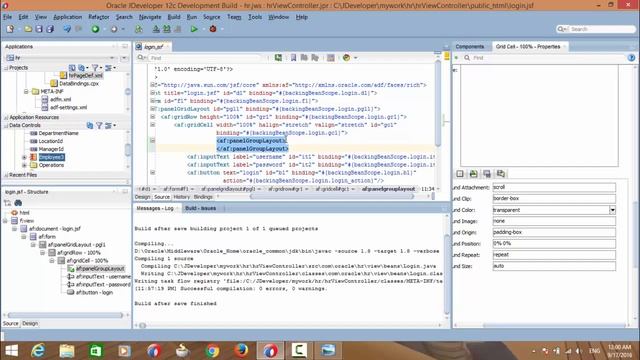This screenshot has width=640, height=360.
Task: Switch to the Bindings editor tab
Action: tap(203, 197)
